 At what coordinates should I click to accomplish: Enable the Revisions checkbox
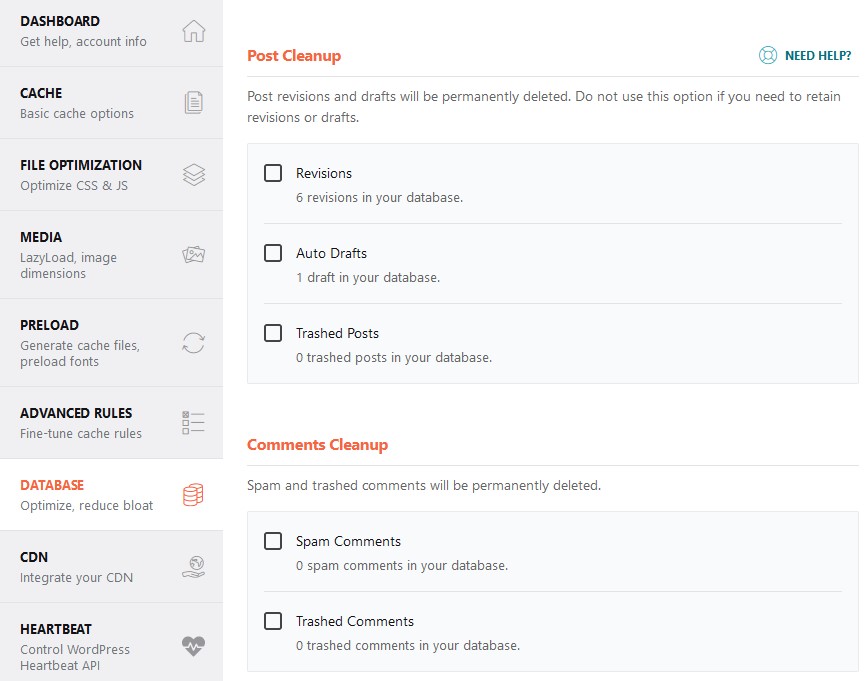[273, 173]
